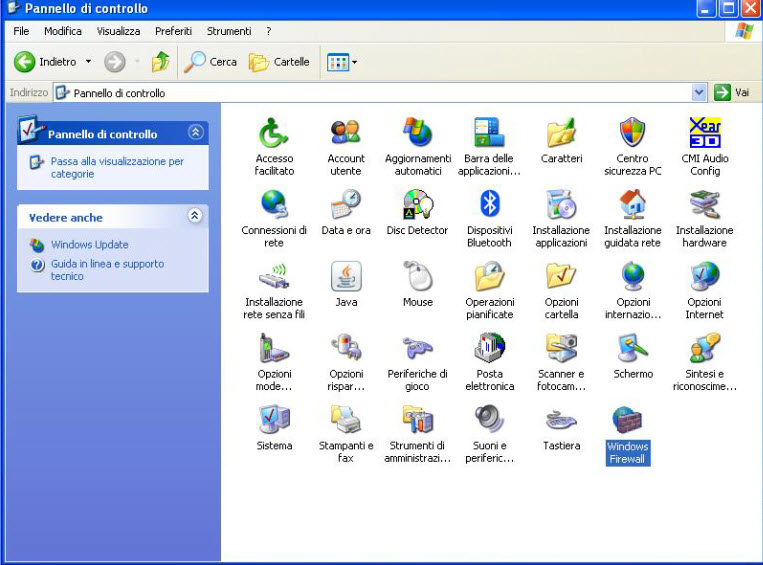Click the Windows Update link

click(x=89, y=244)
